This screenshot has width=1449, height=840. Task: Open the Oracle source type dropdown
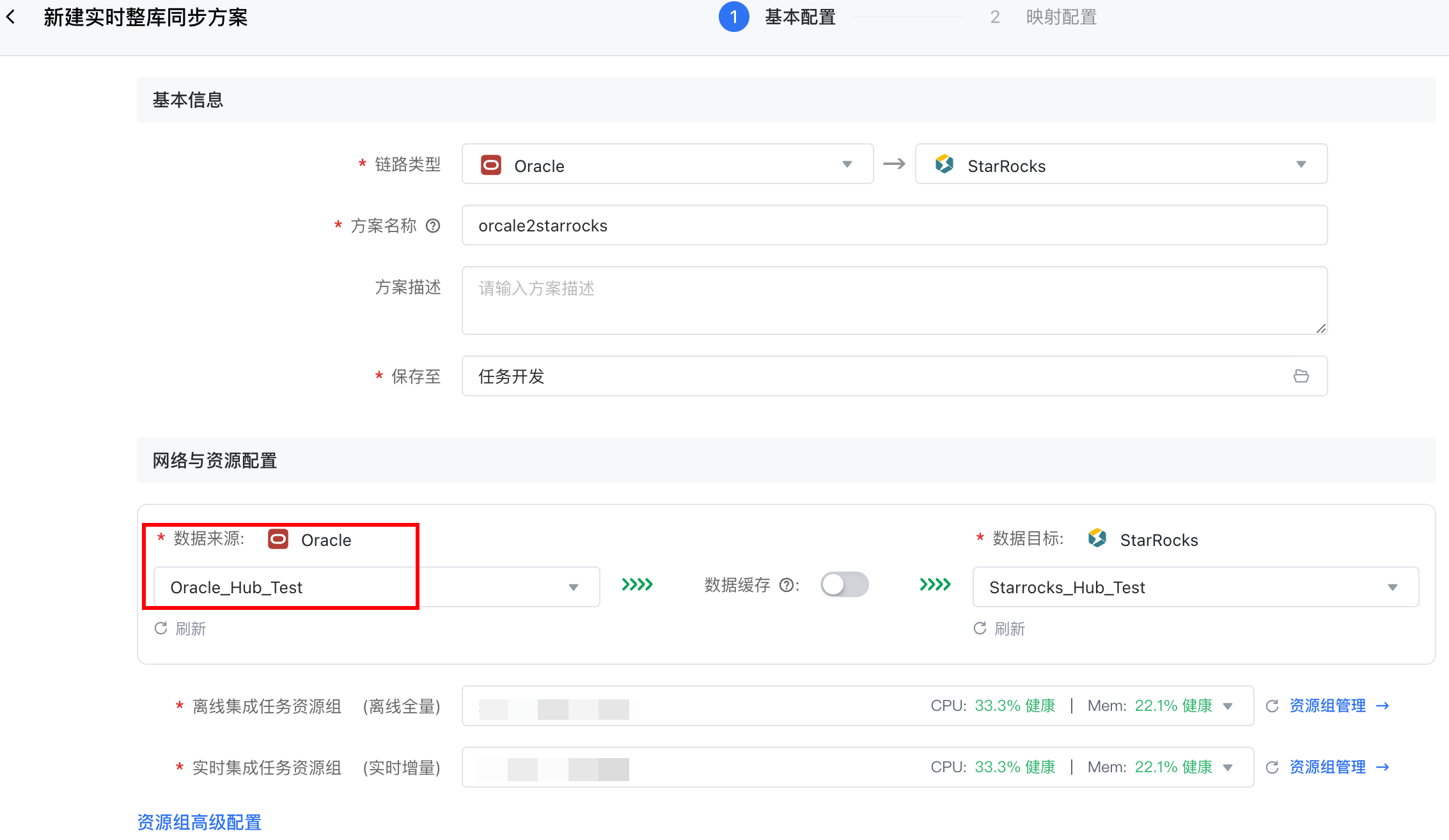click(668, 164)
